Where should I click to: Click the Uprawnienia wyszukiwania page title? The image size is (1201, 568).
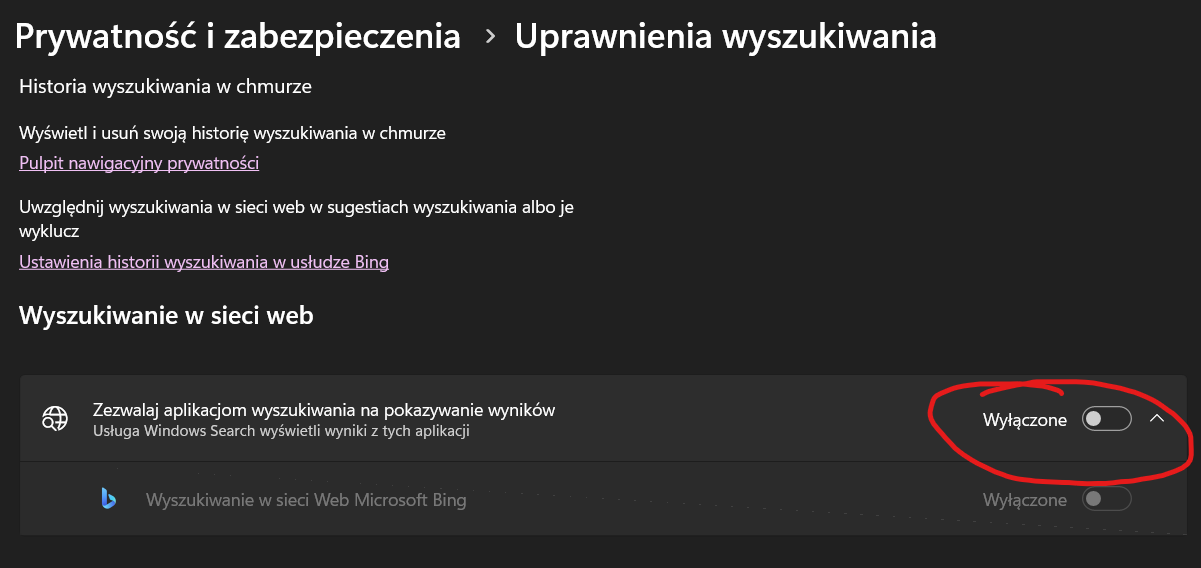coord(725,37)
